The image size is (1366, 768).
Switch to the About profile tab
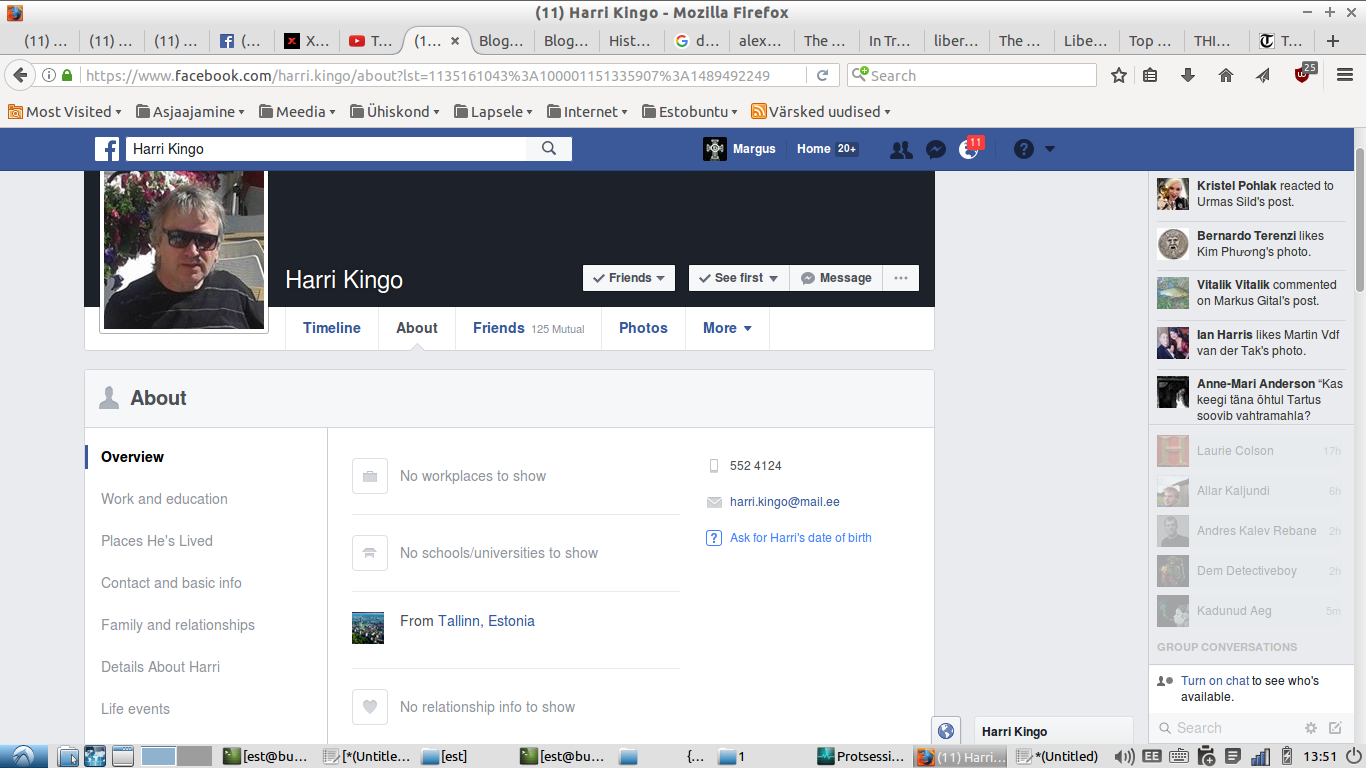tap(417, 328)
